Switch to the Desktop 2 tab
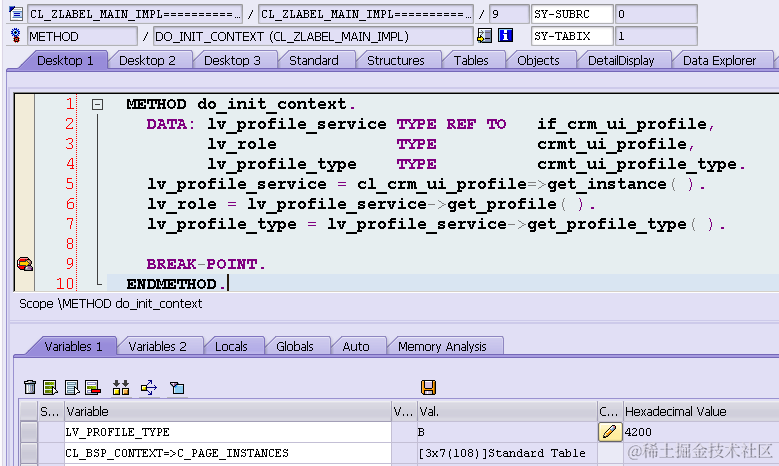 (148, 60)
